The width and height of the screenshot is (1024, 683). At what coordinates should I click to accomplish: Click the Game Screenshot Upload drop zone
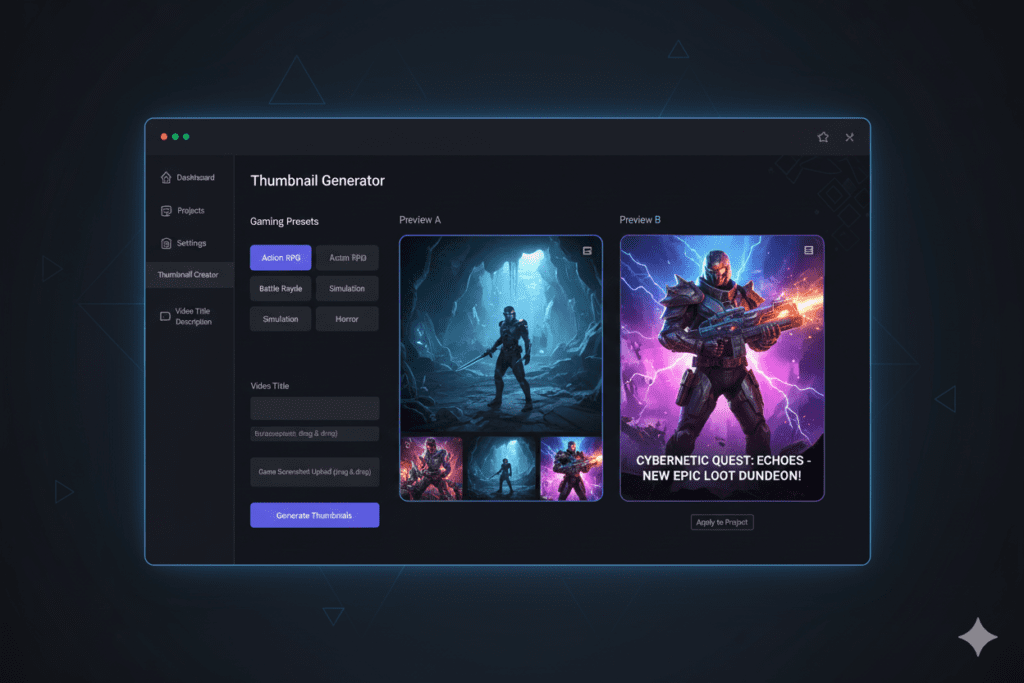tap(314, 471)
